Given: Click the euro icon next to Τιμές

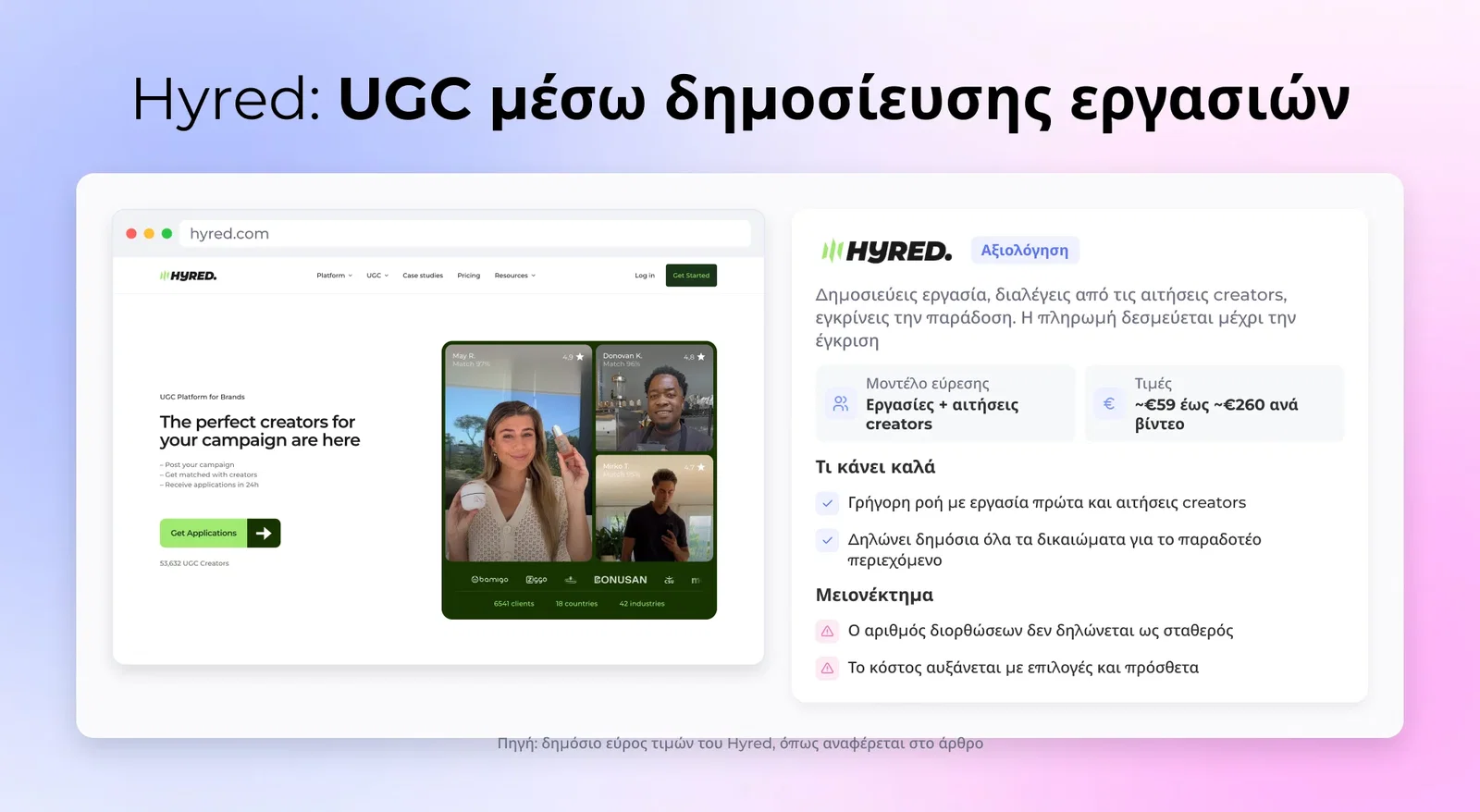Looking at the screenshot, I should click(1109, 403).
